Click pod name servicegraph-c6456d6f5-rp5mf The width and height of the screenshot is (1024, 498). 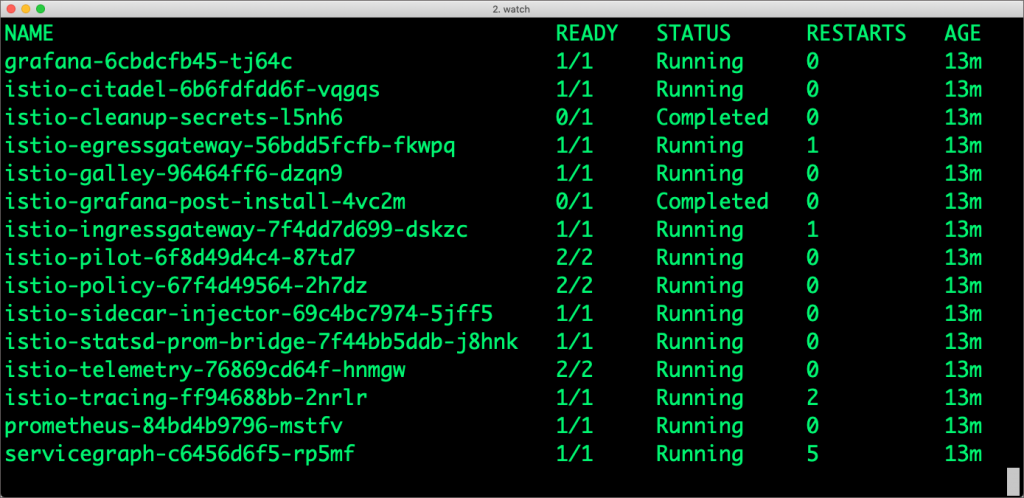click(180, 454)
